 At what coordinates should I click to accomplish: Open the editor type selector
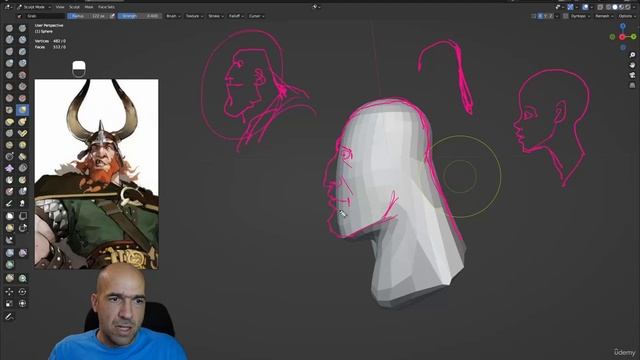(8, 7)
